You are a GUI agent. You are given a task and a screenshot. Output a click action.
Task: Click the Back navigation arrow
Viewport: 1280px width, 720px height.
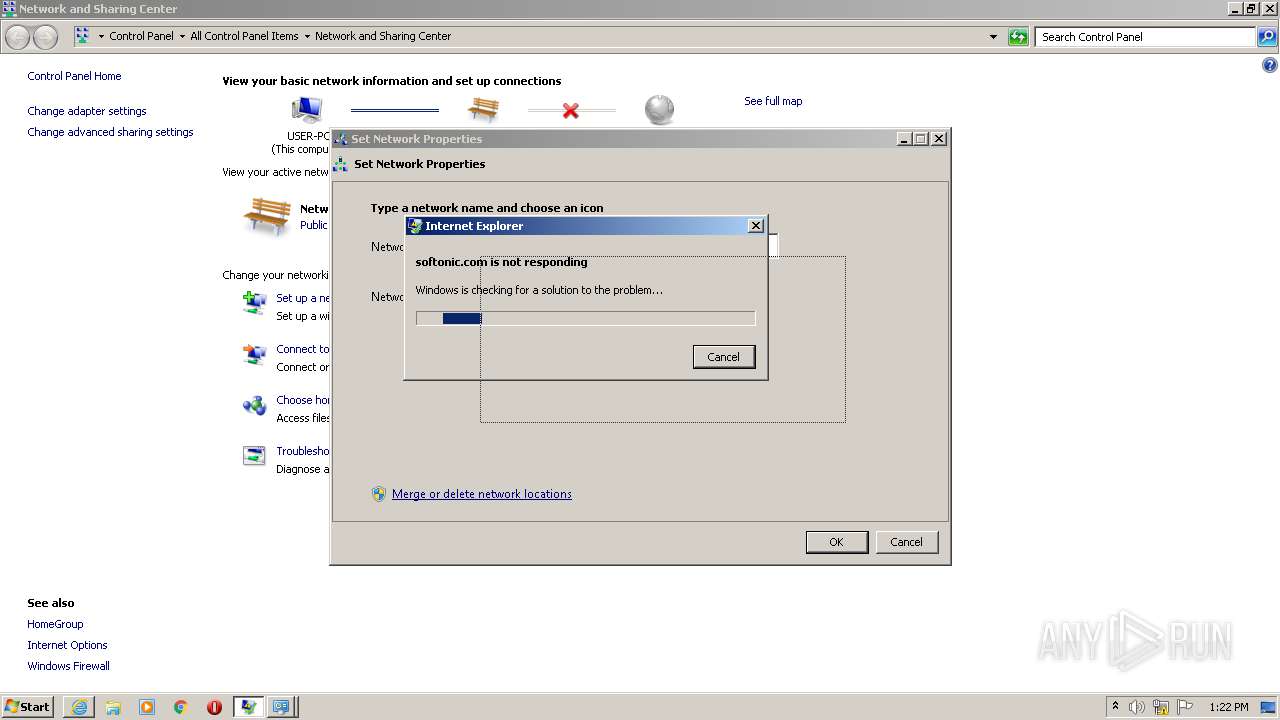(x=18, y=37)
